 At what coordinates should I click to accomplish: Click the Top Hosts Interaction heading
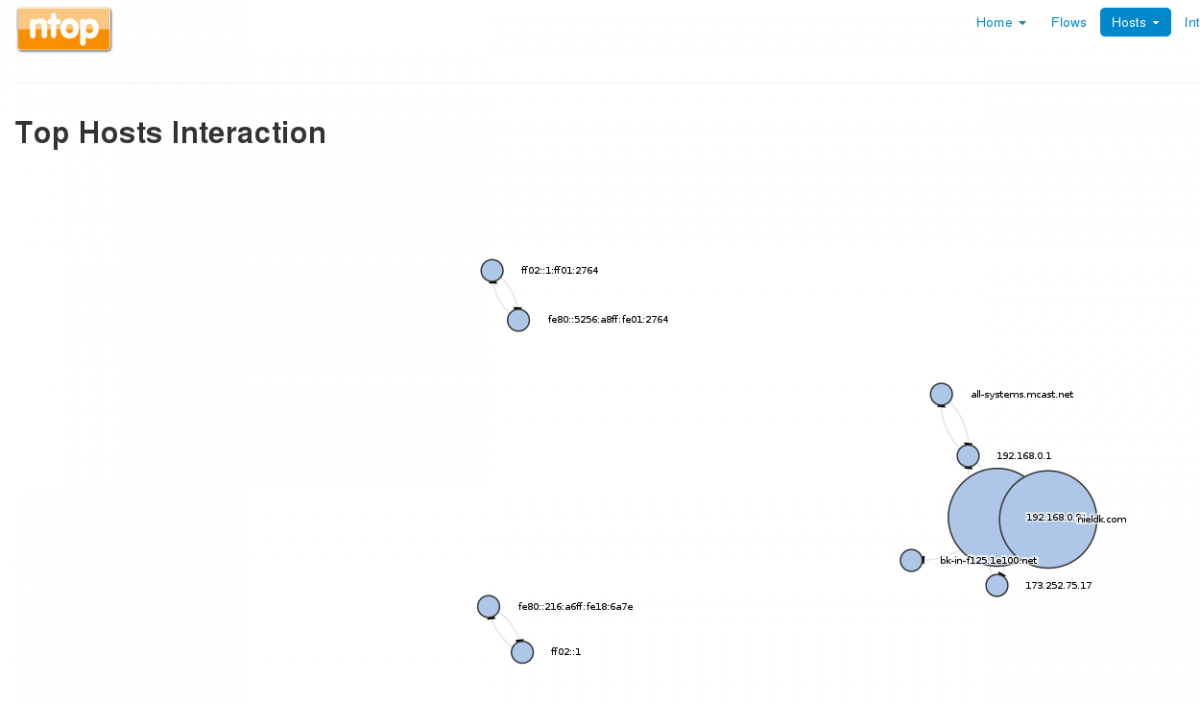tap(170, 133)
